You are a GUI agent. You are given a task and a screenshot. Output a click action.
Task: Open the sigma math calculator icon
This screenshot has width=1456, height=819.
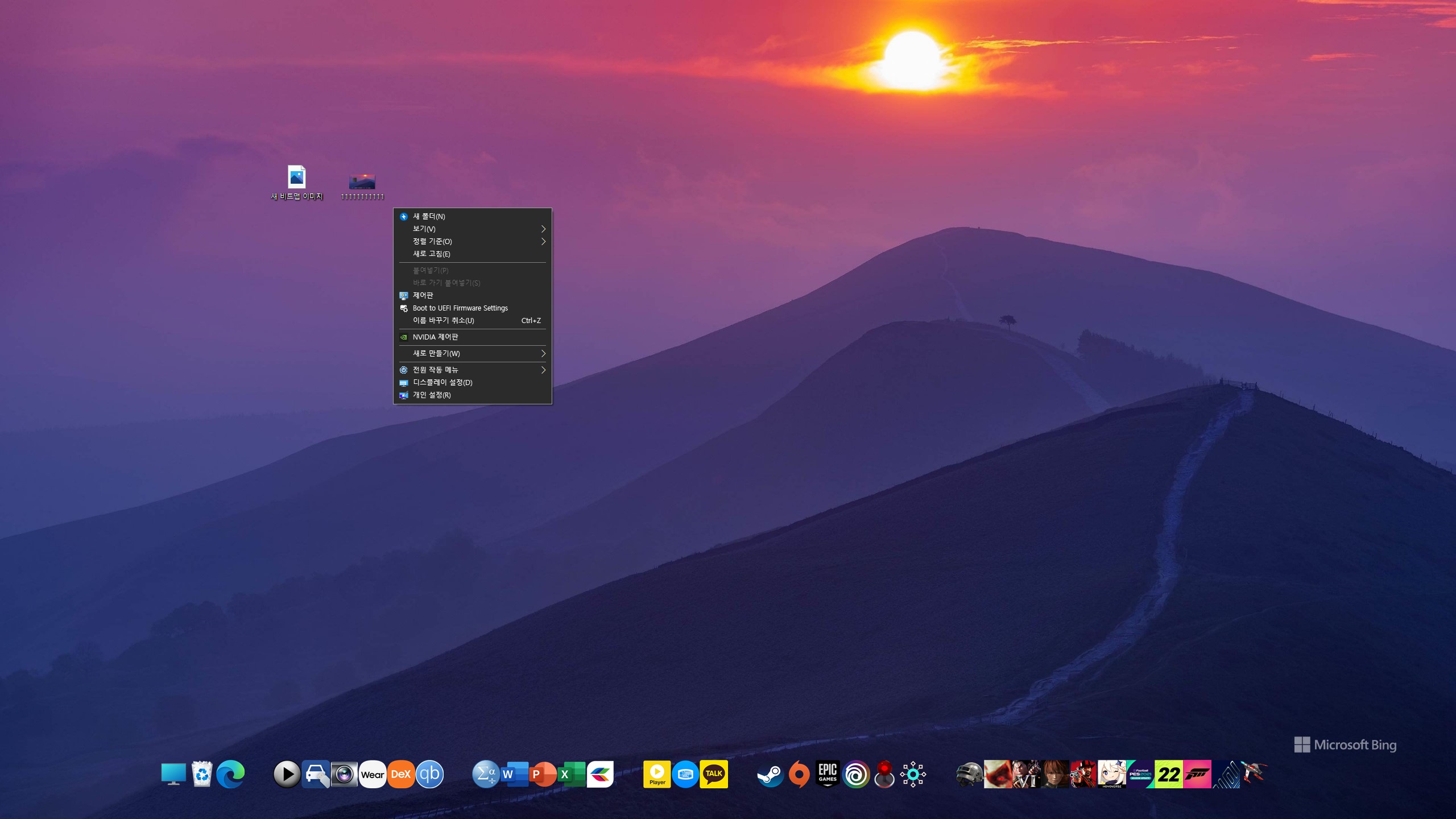(x=486, y=774)
